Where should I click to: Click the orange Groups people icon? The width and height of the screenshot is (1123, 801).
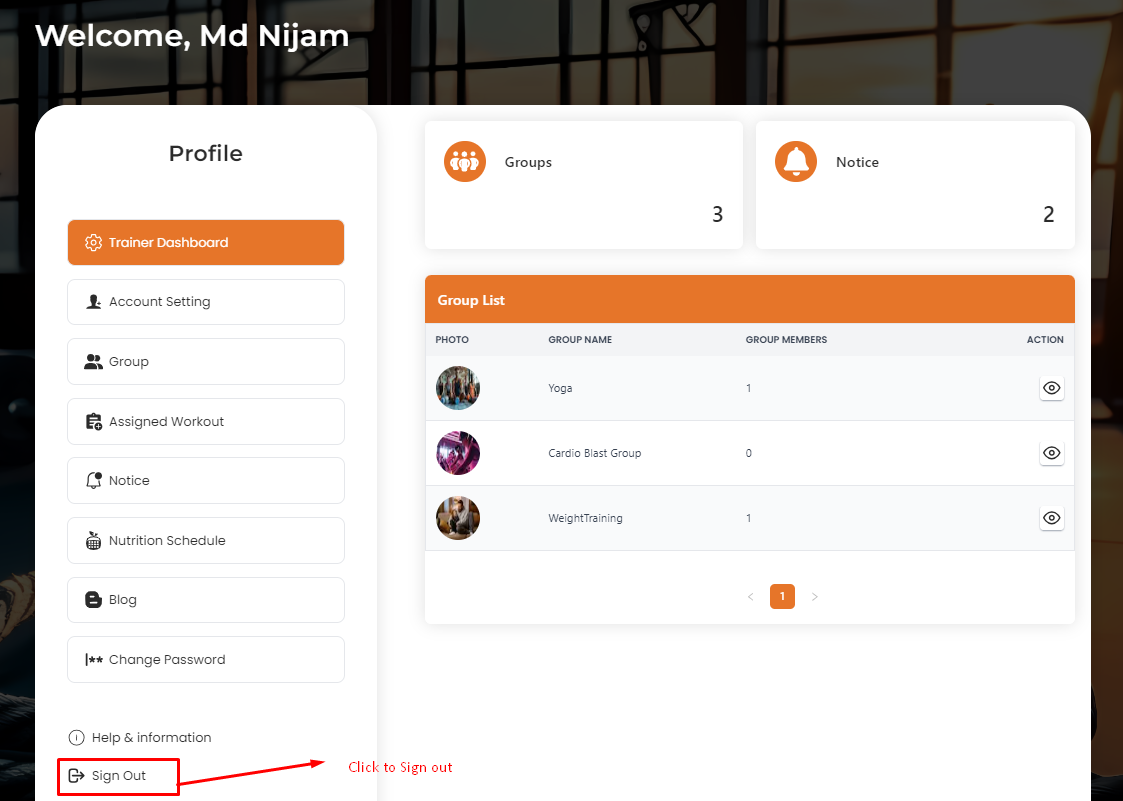[x=465, y=162]
